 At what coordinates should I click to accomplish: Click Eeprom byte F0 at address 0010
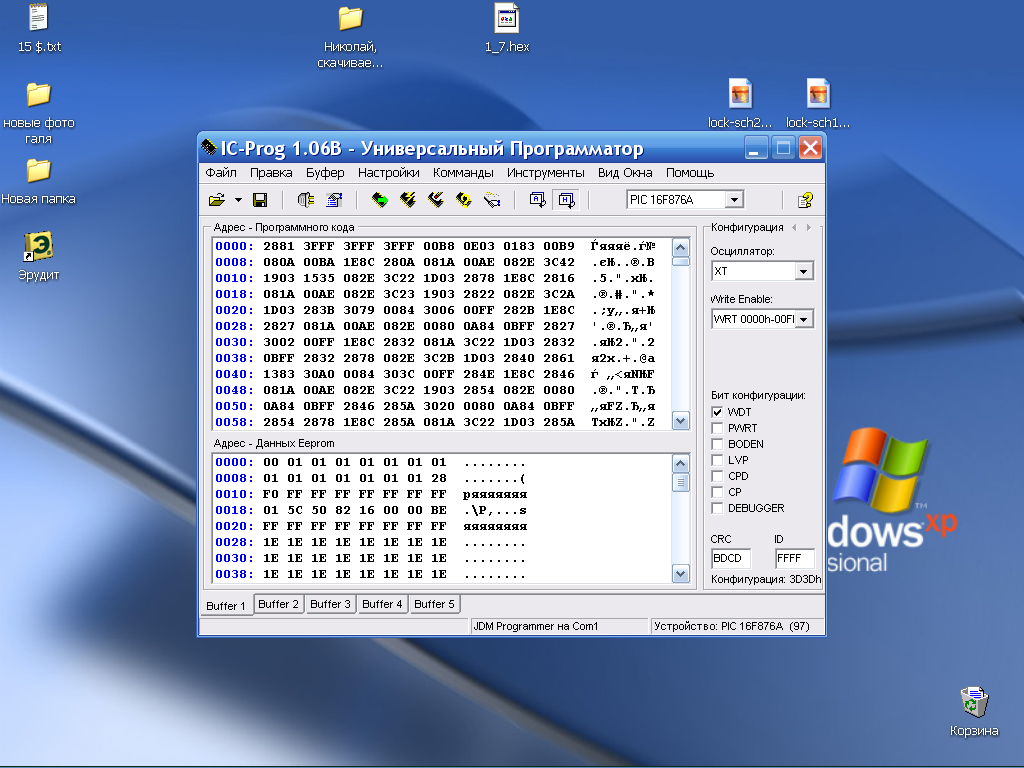pyautogui.click(x=270, y=494)
